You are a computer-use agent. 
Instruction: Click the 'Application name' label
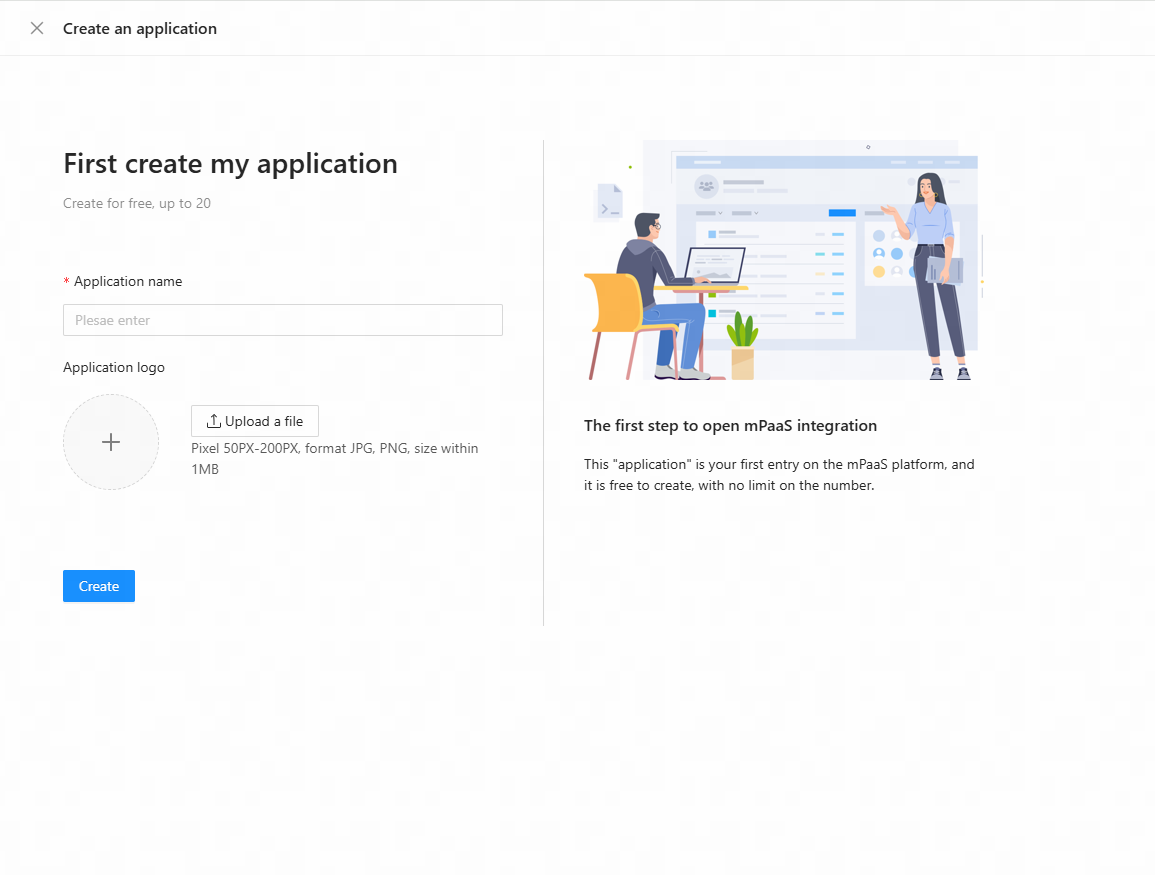[x=128, y=281]
